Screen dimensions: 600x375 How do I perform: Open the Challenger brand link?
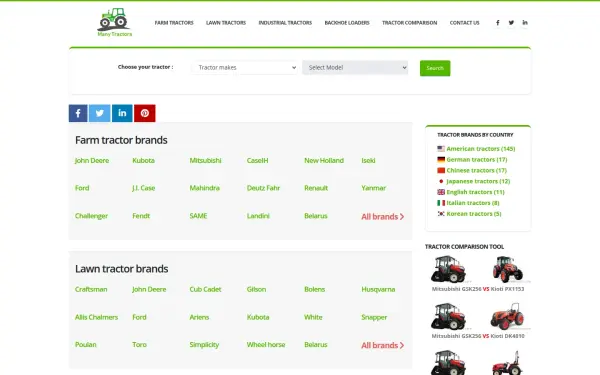91,216
